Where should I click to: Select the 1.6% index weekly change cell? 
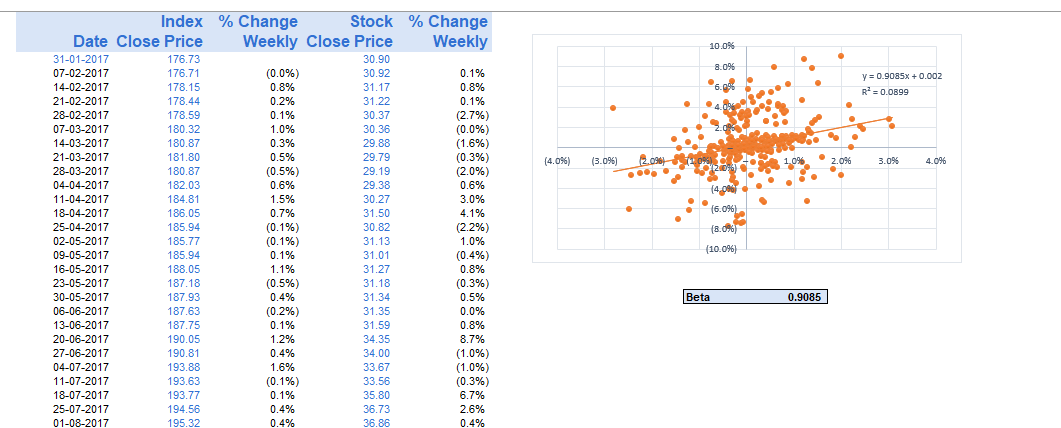[282, 367]
